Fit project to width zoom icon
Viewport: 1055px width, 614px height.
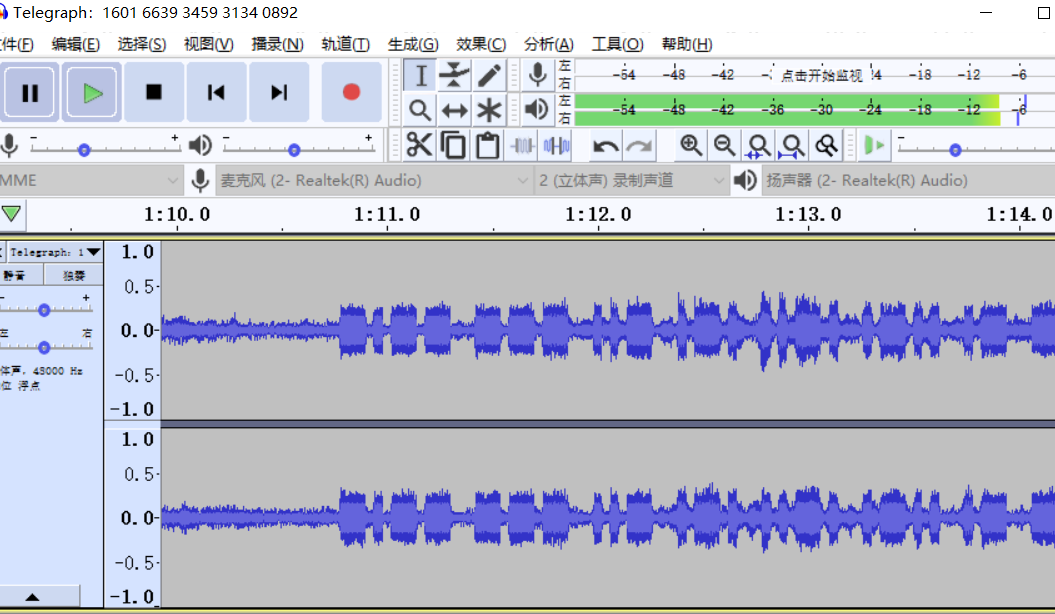[792, 146]
